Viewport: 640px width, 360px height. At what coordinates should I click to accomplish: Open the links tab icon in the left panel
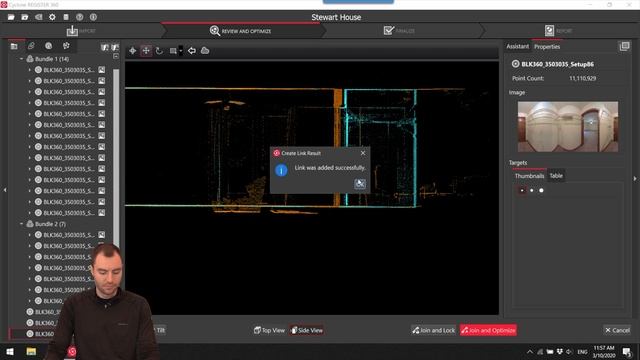tap(31, 46)
